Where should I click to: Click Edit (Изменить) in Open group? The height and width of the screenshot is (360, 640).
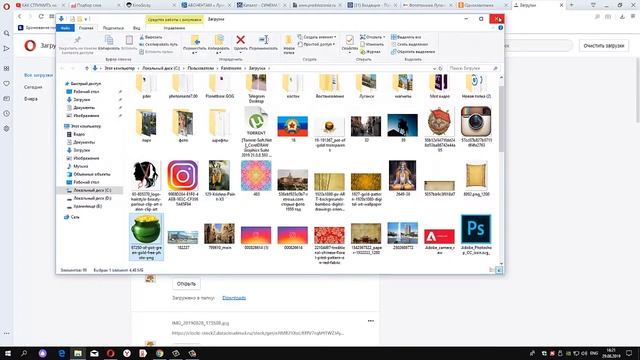pyautogui.click(x=371, y=44)
